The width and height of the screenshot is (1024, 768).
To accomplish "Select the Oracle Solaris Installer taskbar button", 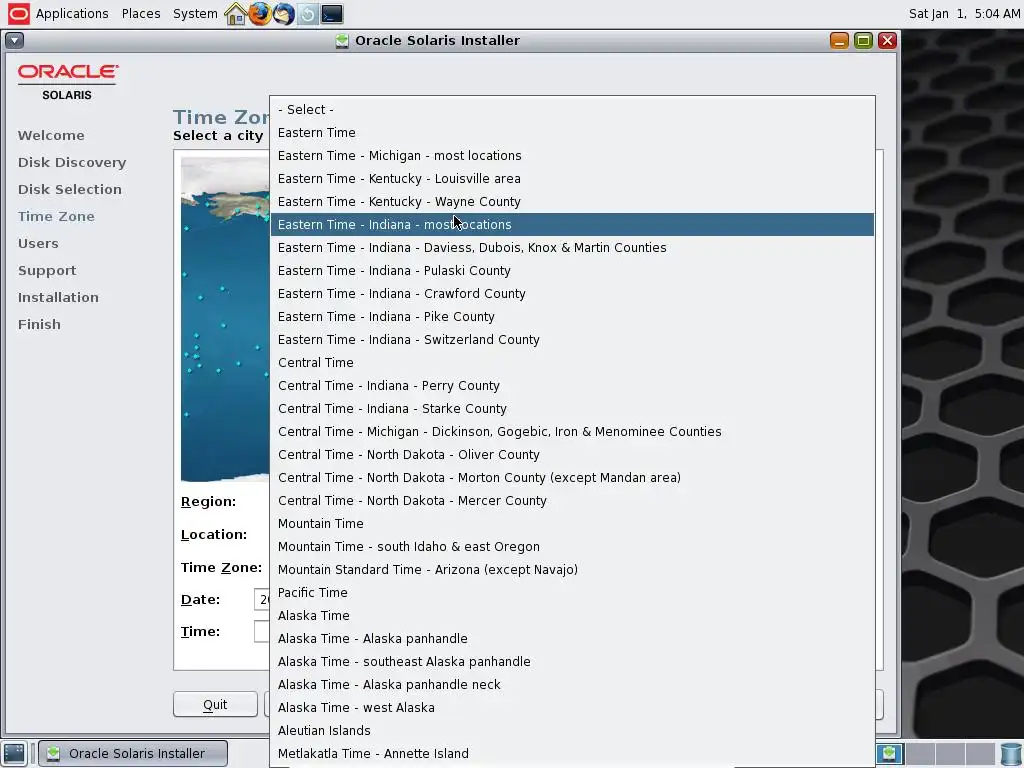I will click(133, 753).
